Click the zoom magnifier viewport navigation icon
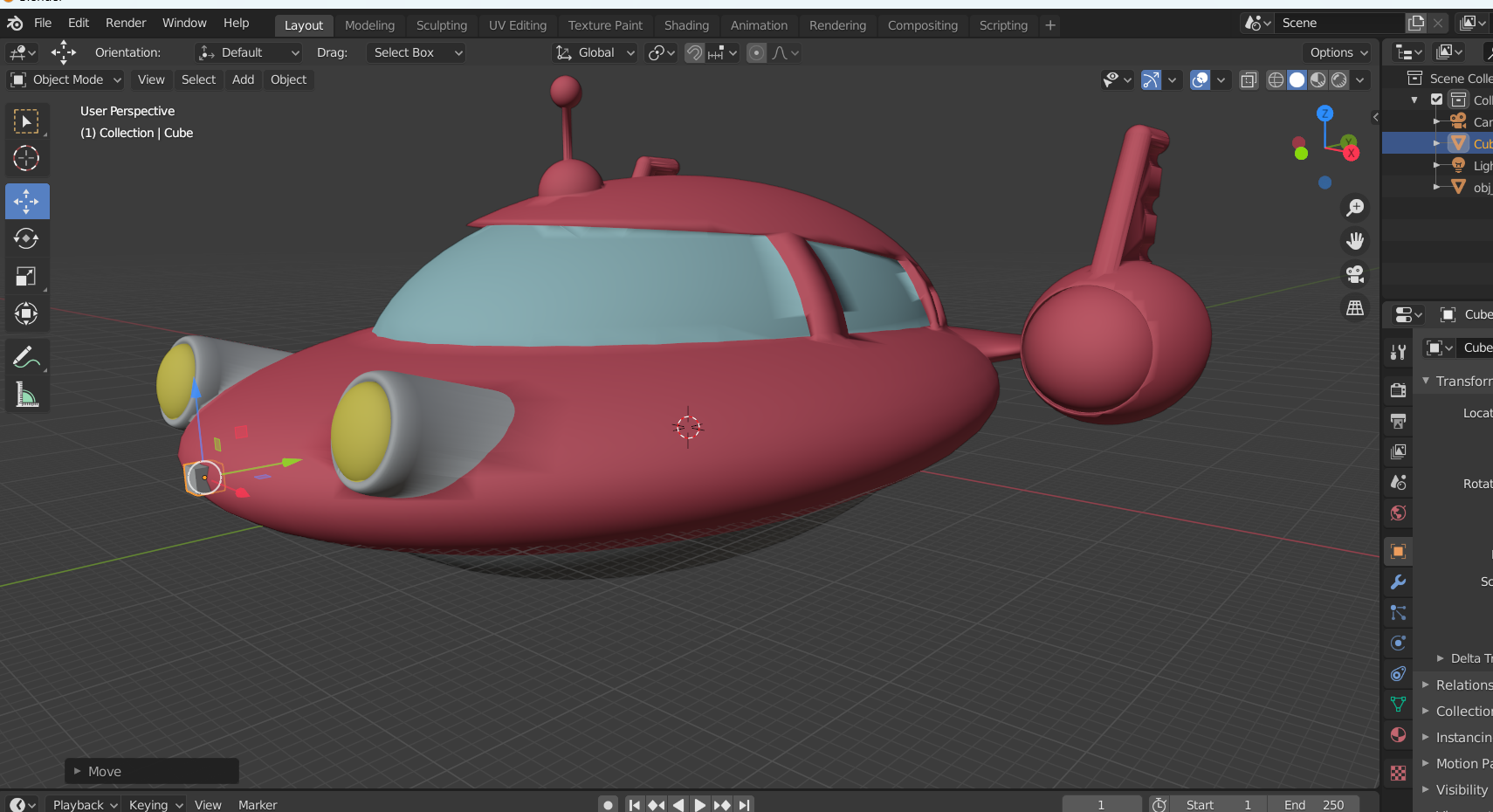The height and width of the screenshot is (812, 1493). [1355, 208]
